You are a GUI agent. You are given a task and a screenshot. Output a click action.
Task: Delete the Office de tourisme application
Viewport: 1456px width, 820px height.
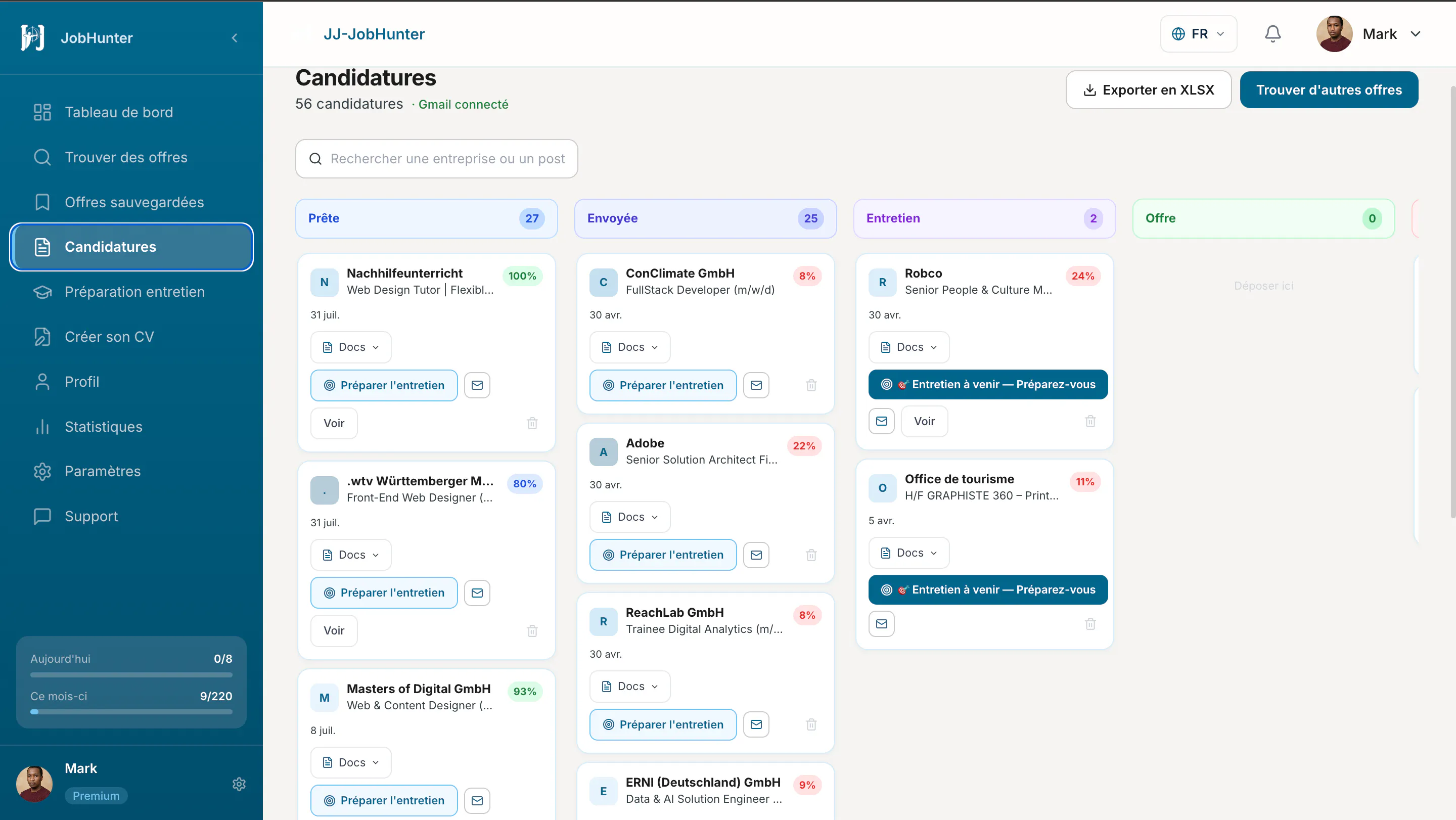[1090, 624]
